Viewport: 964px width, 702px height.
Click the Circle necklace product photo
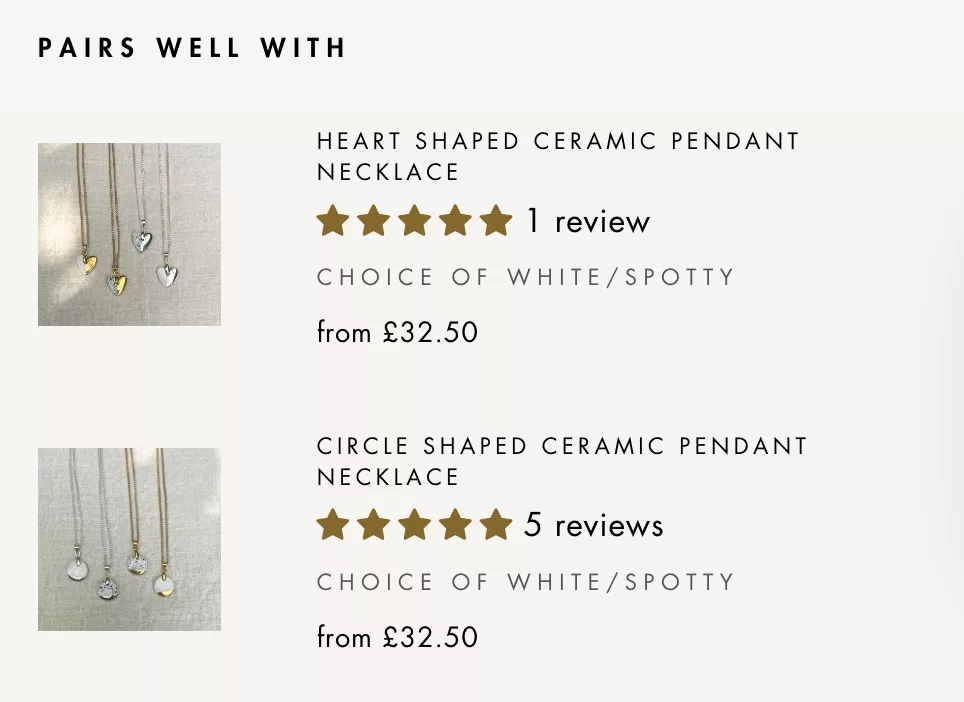[x=129, y=538]
